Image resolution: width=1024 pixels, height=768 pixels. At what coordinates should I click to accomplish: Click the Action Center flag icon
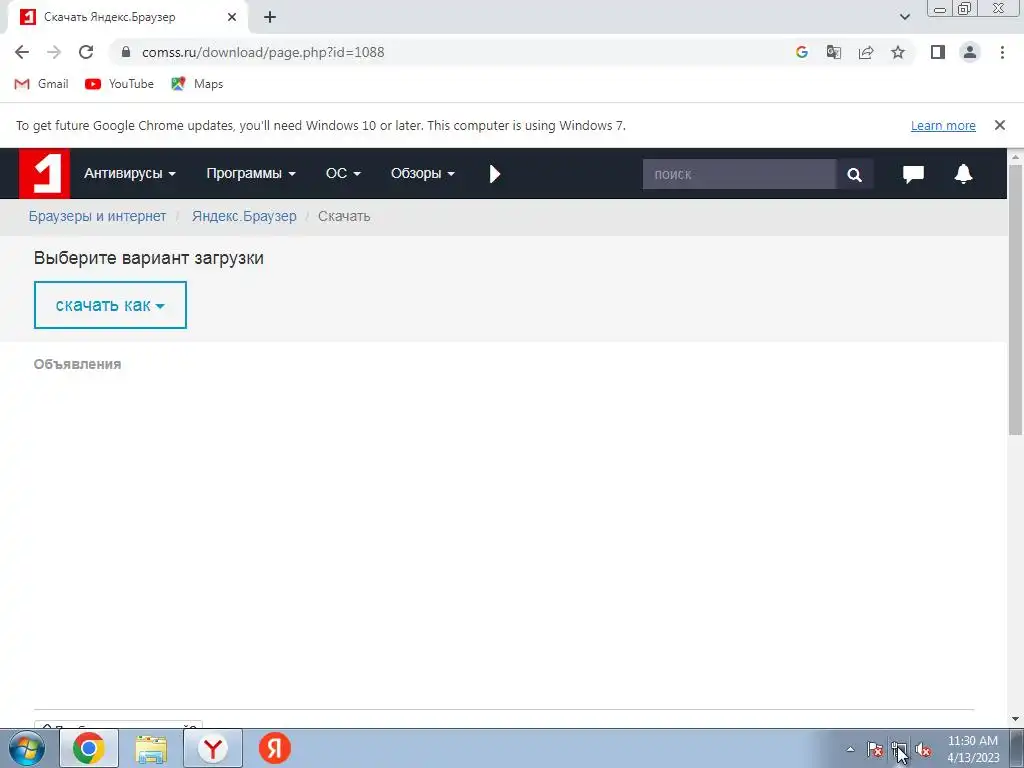point(875,750)
